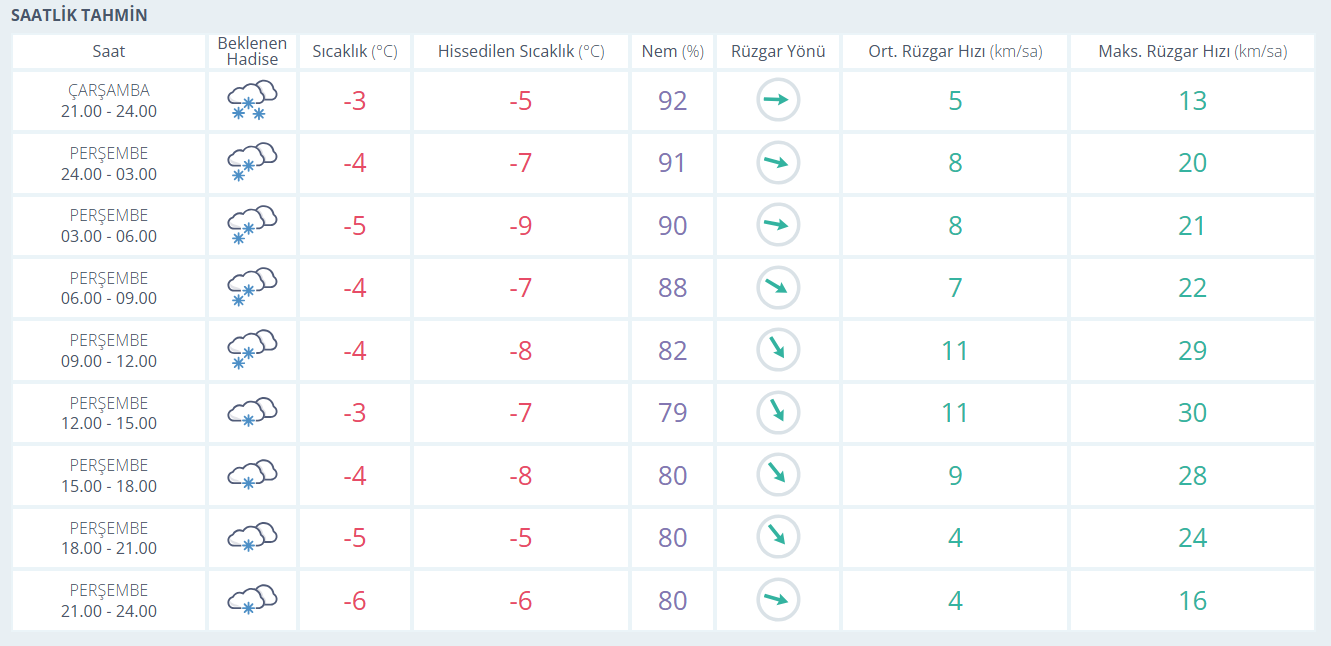Click humidity value 79

(673, 413)
